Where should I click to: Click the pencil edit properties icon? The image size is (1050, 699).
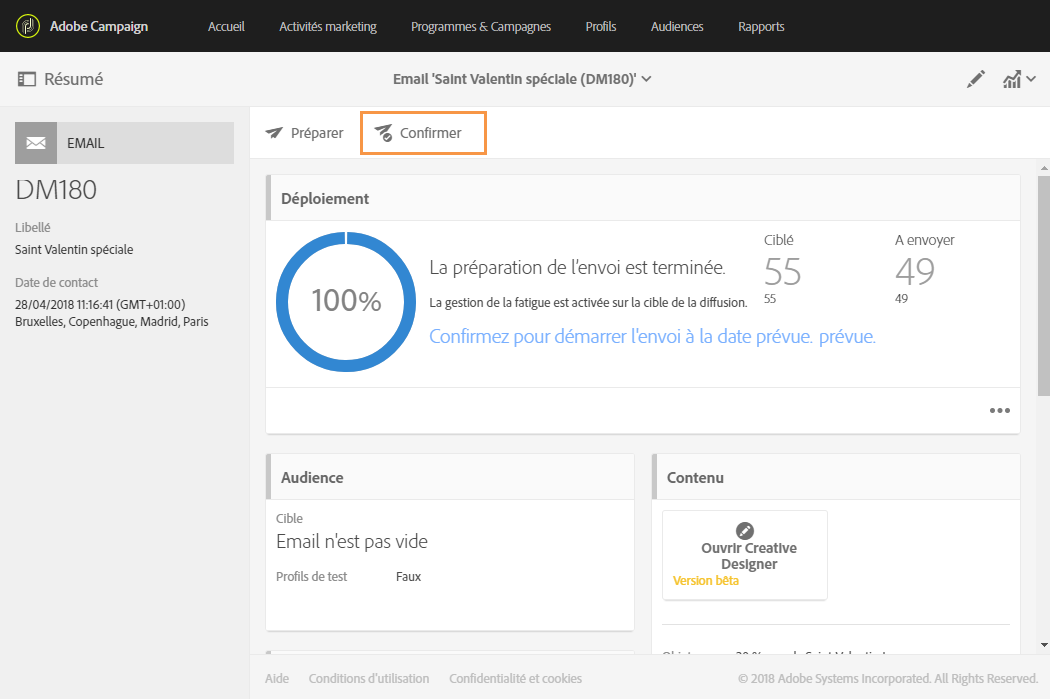[976, 79]
